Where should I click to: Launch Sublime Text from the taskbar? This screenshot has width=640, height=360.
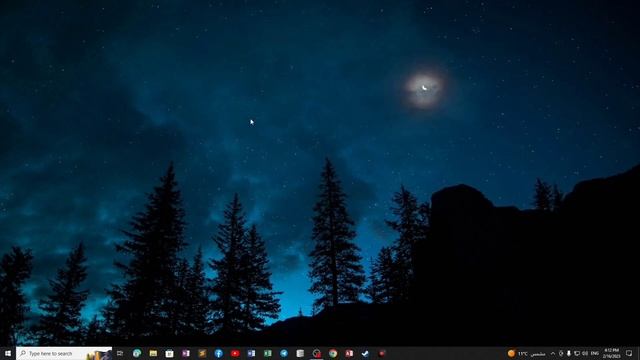coord(202,353)
